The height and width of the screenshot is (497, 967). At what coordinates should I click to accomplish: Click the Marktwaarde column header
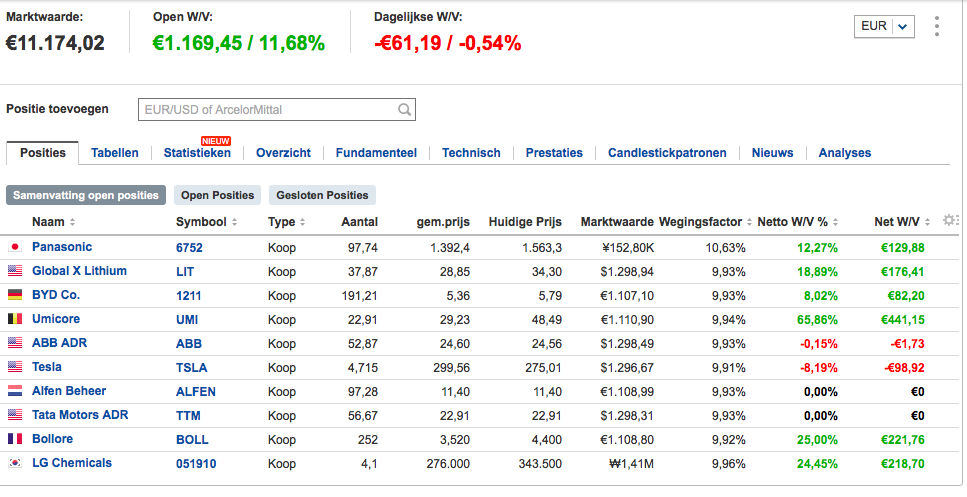click(617, 222)
